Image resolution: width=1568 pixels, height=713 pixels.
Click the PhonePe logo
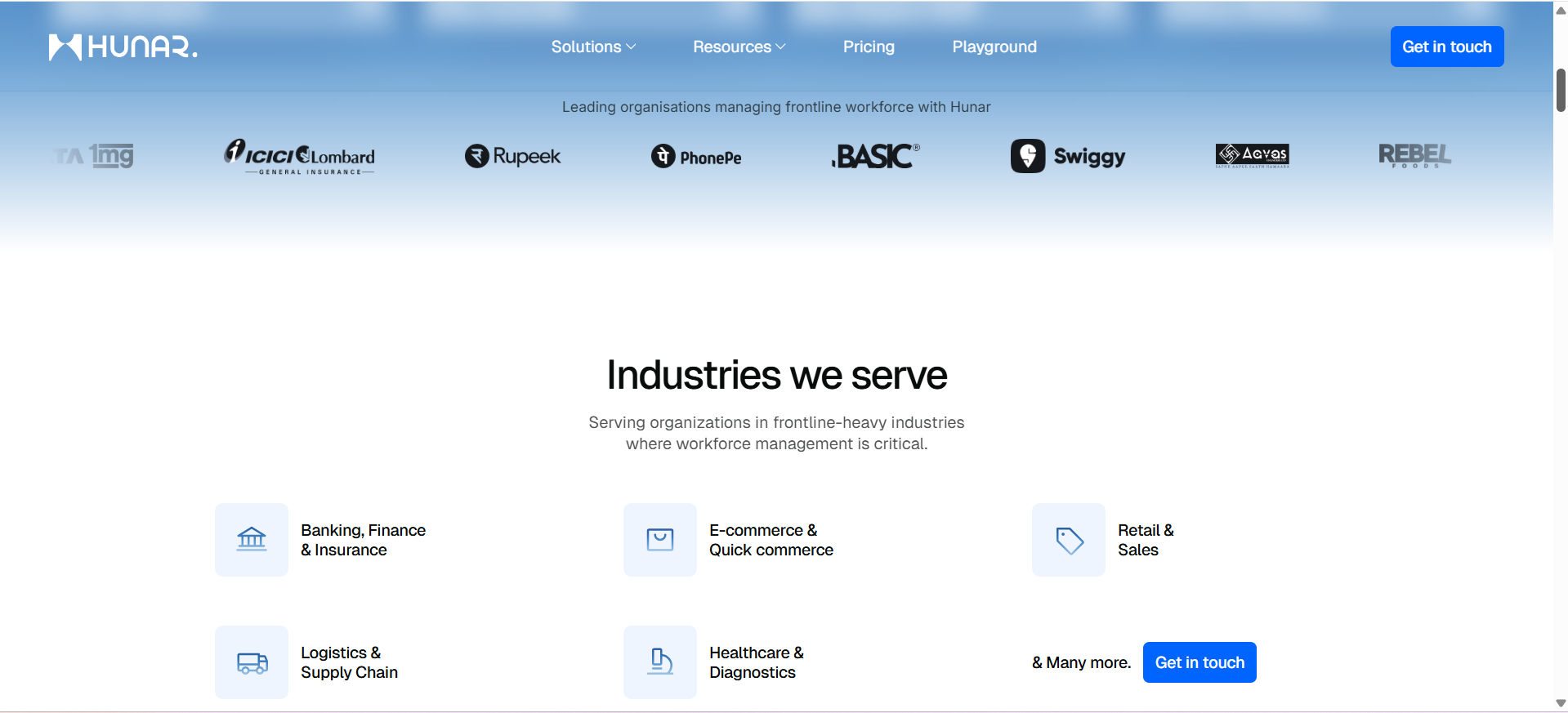pos(696,156)
